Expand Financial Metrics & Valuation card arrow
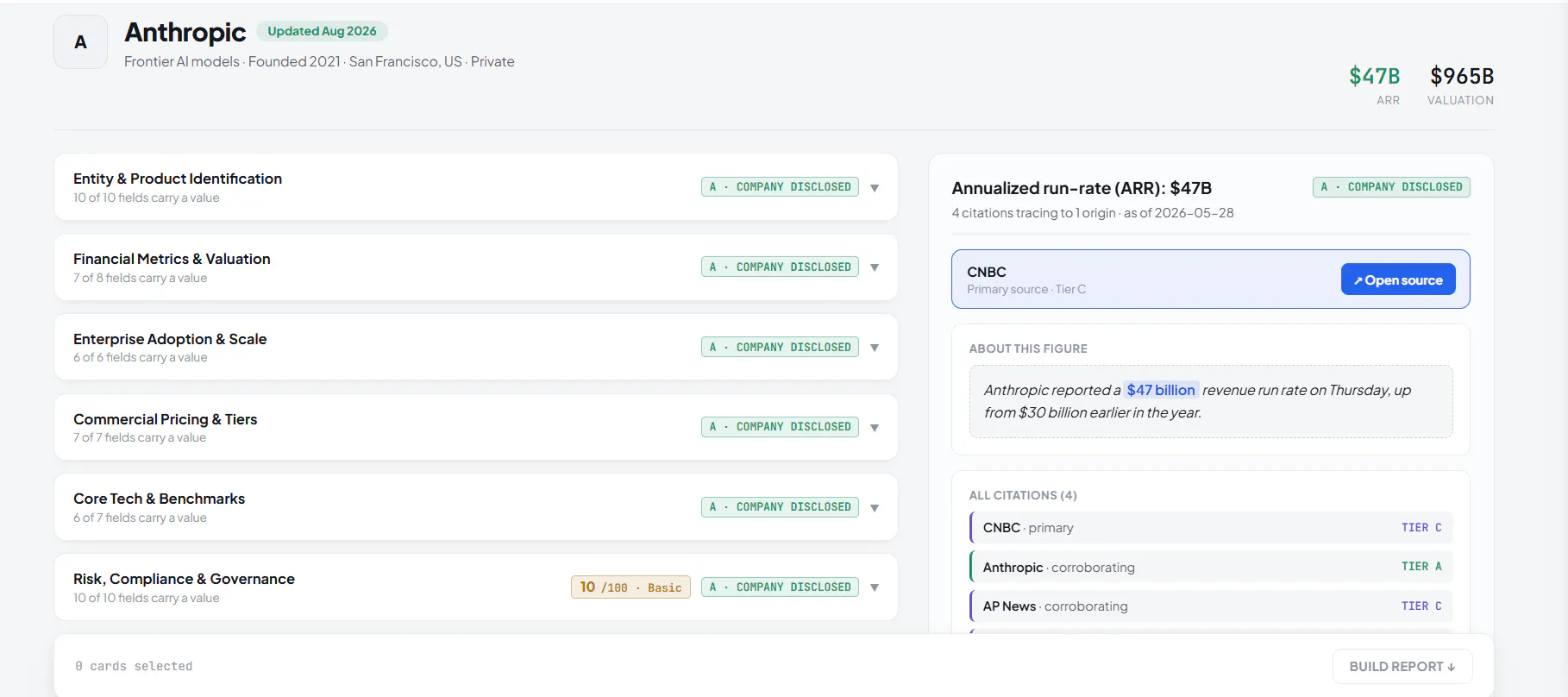 [875, 267]
